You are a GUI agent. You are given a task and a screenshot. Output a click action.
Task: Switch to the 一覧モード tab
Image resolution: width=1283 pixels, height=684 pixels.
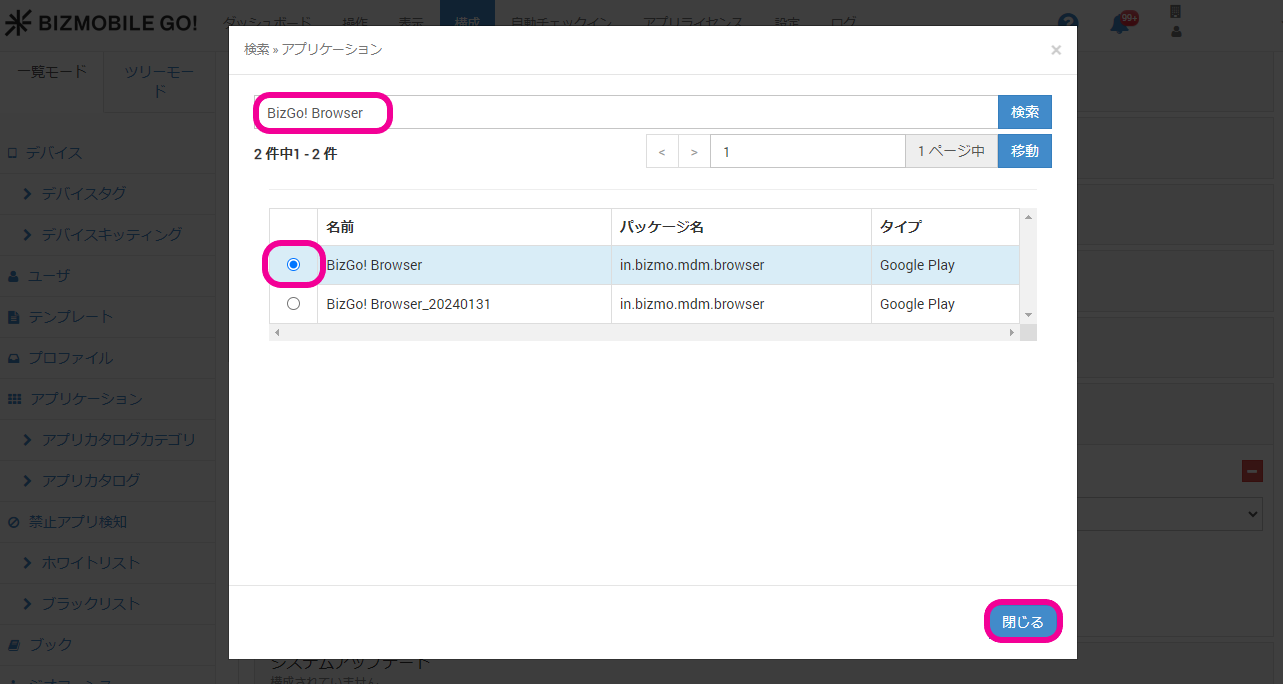pos(52,72)
